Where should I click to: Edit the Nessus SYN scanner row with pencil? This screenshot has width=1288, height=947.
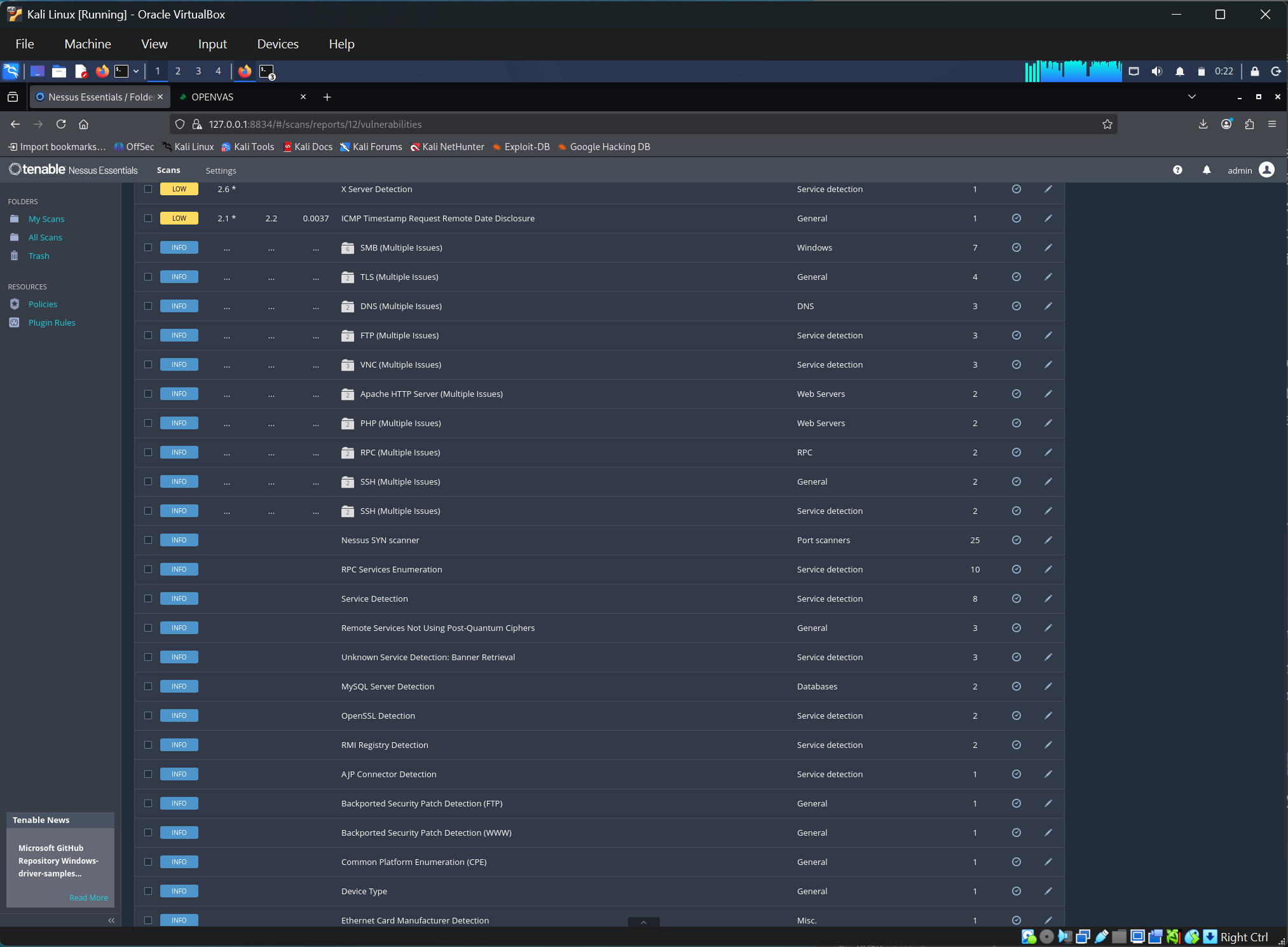(1048, 540)
